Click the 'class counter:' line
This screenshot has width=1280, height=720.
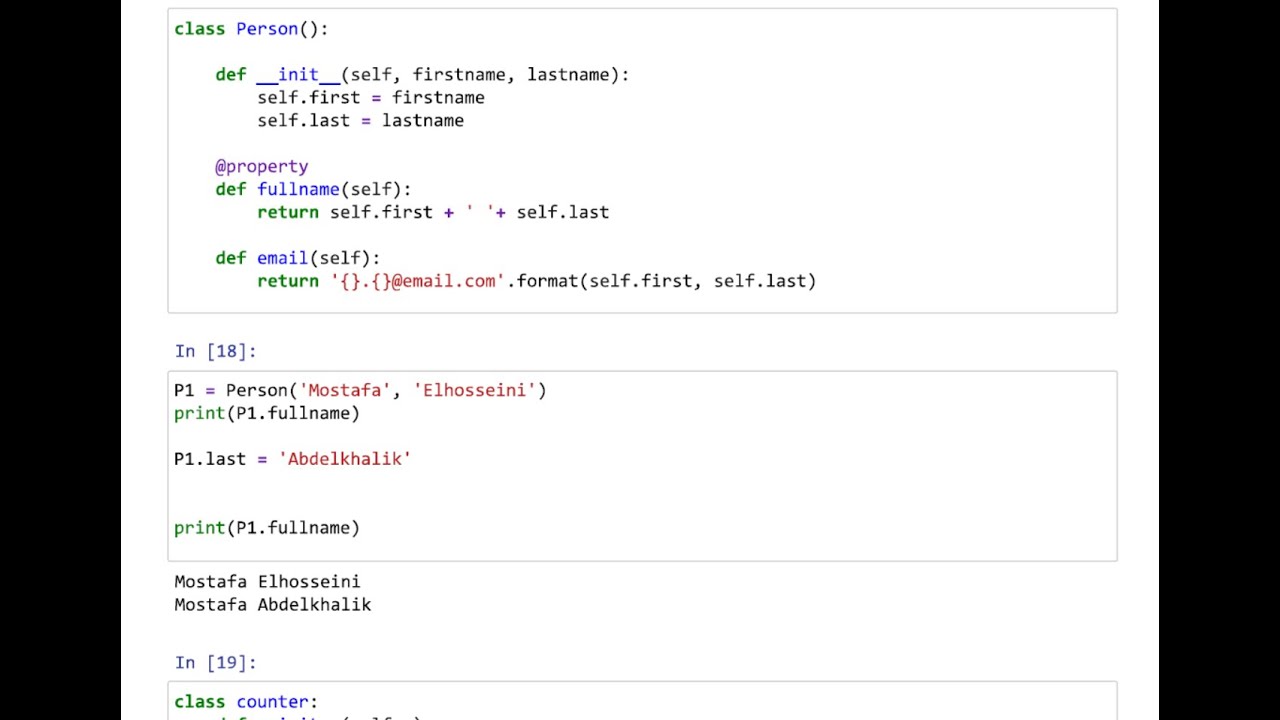coord(246,702)
